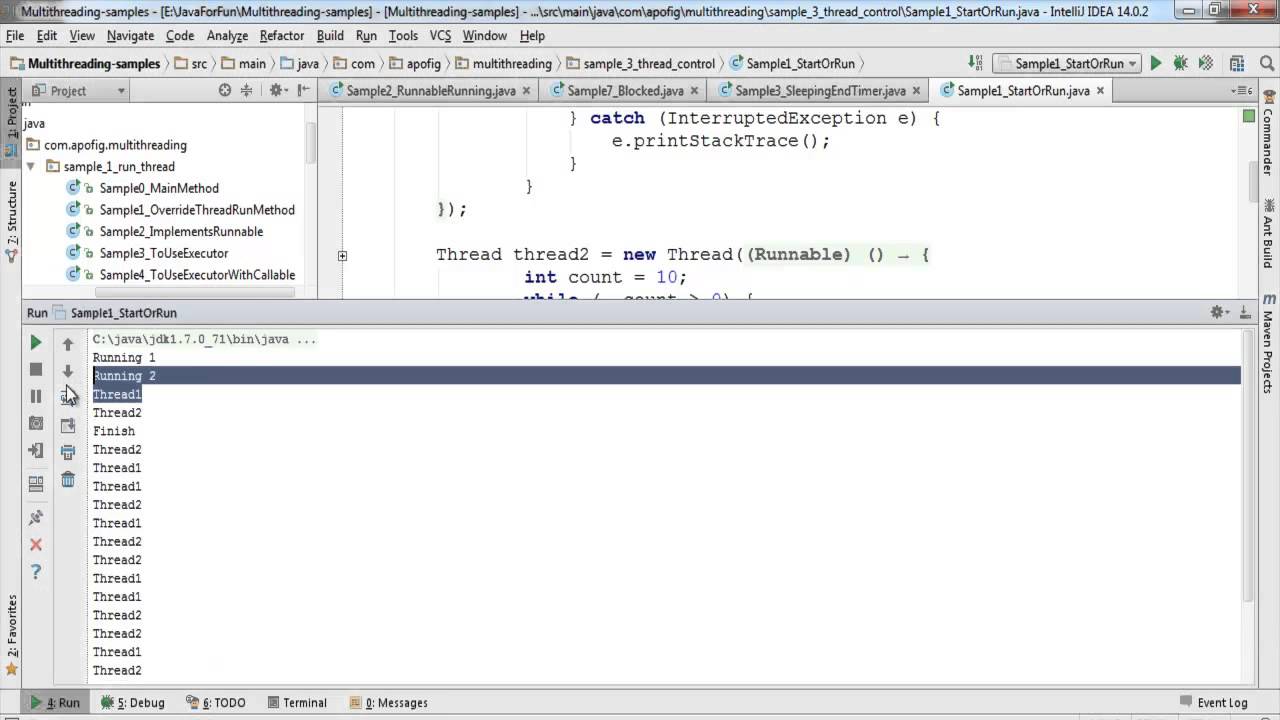Image resolution: width=1280 pixels, height=720 pixels.
Task: Hide the Run tool window
Action: click(x=1244, y=312)
